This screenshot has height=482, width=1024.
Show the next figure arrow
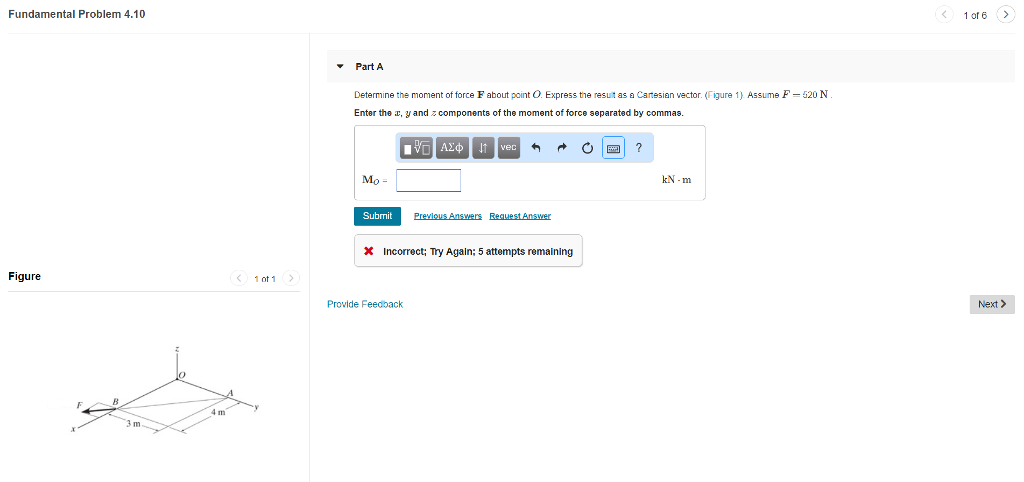pyautogui.click(x=291, y=279)
